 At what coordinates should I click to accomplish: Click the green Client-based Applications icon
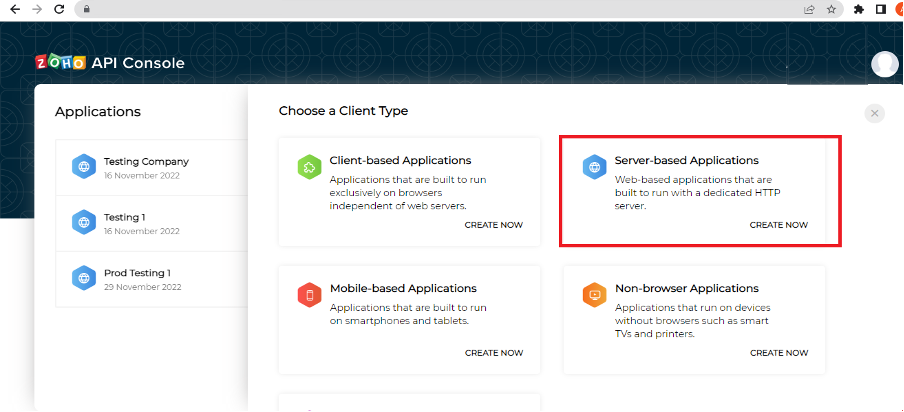click(x=309, y=168)
